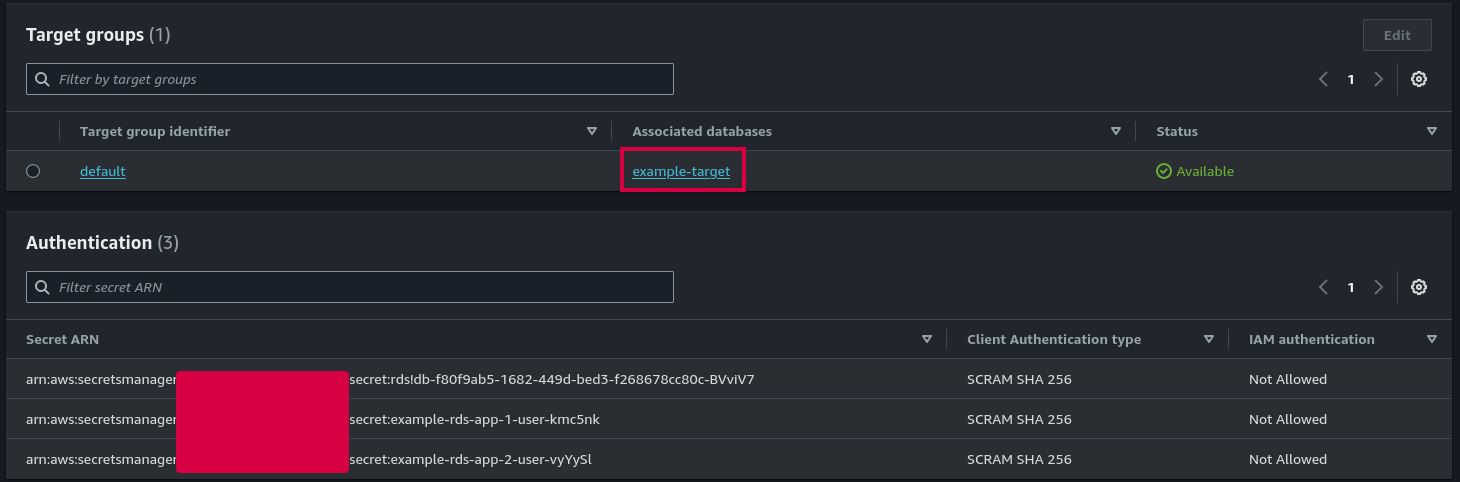
Task: Sort by Secret ARN column arrow
Action: (x=927, y=339)
